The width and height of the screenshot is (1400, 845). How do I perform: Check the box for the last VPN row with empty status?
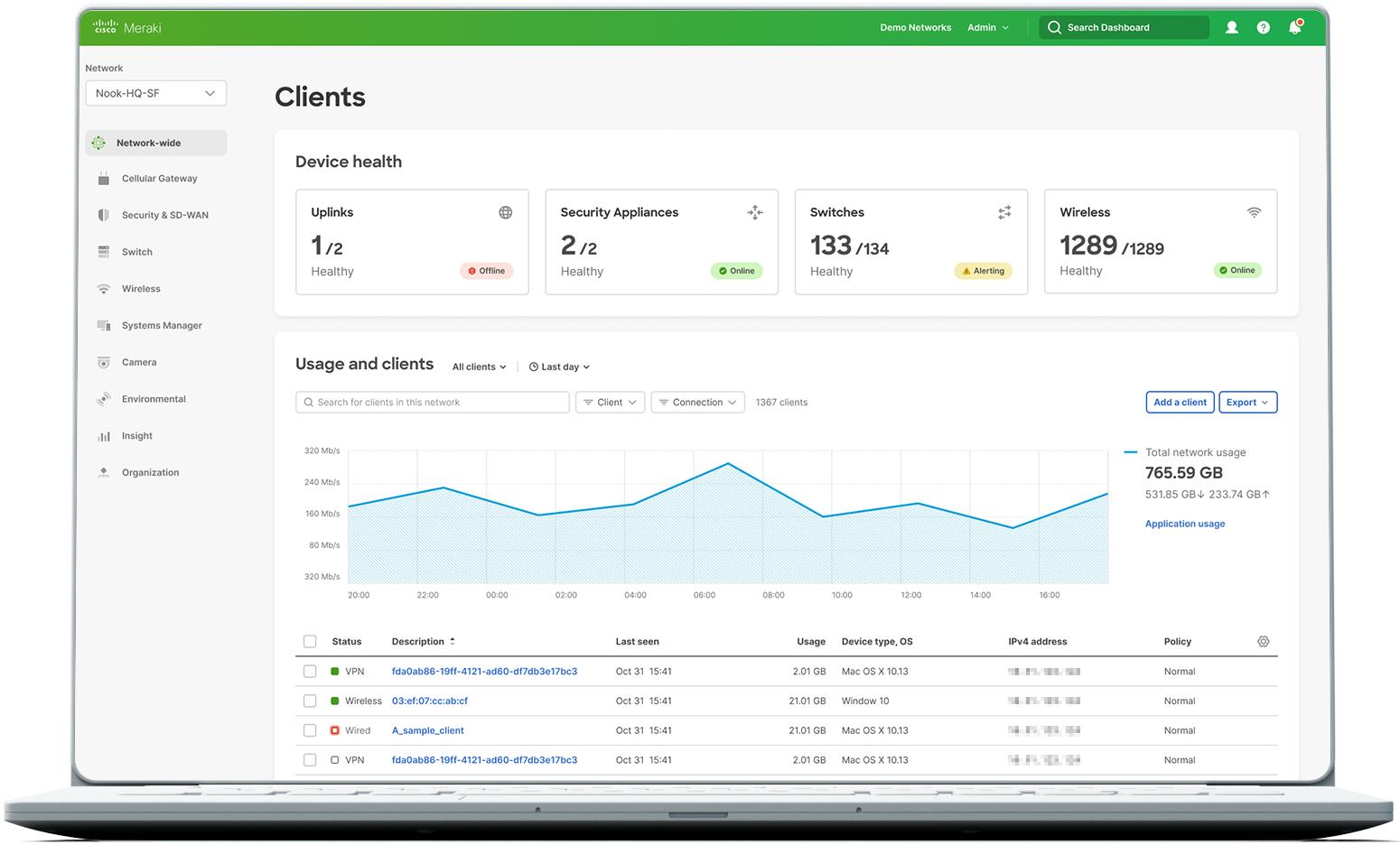310,760
